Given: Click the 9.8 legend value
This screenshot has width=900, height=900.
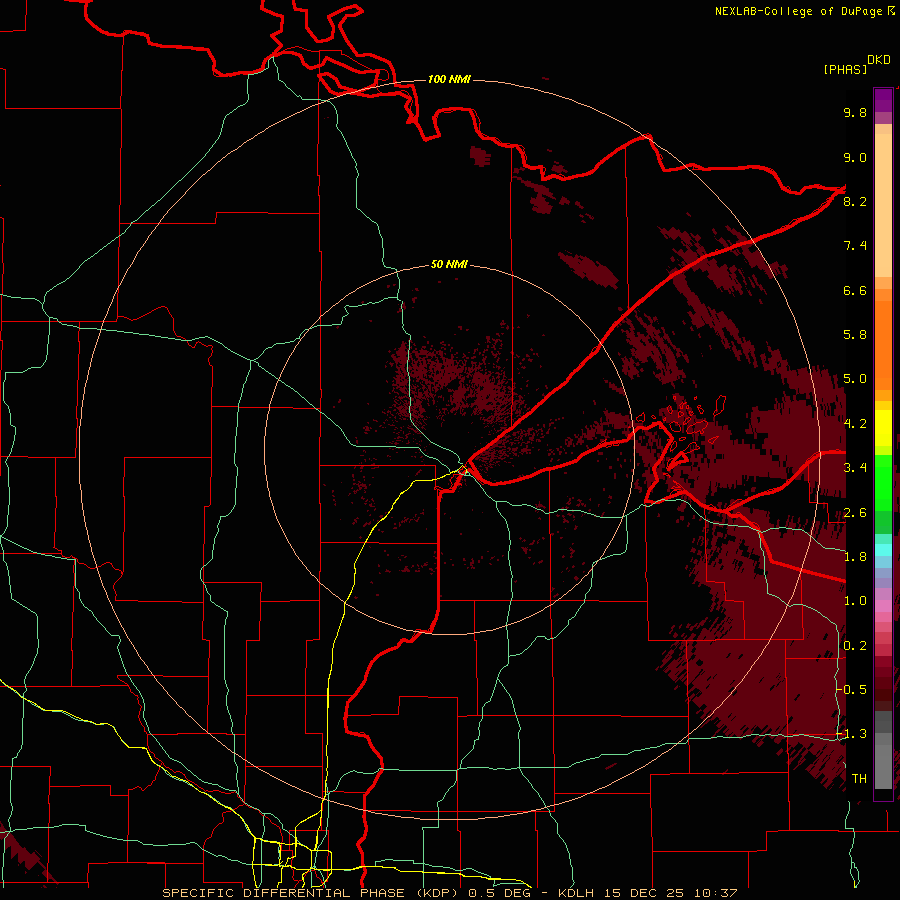Looking at the screenshot, I should (855, 112).
